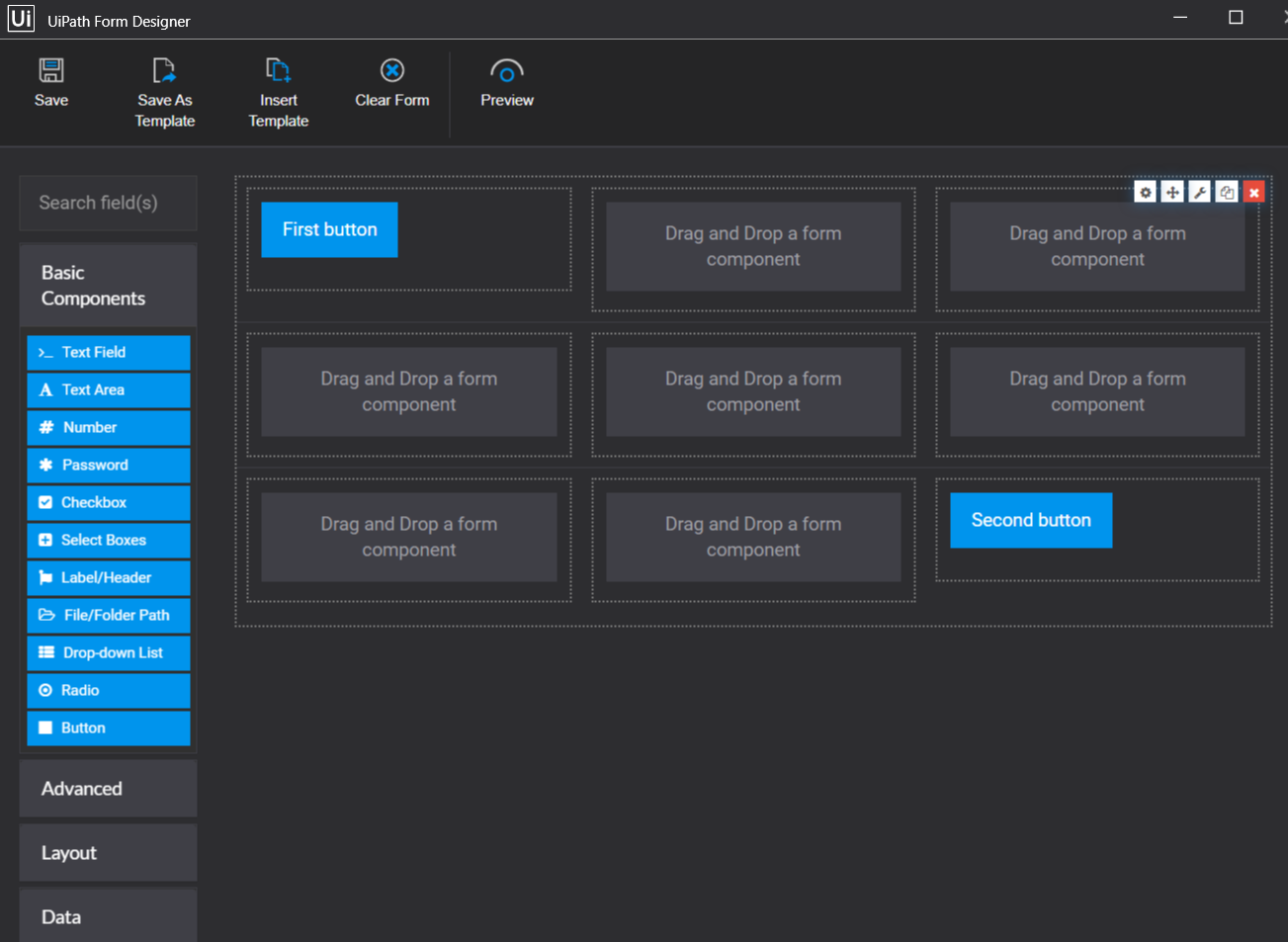Click the move handle icon on the component
The width and height of the screenshot is (1288, 942).
(1171, 191)
